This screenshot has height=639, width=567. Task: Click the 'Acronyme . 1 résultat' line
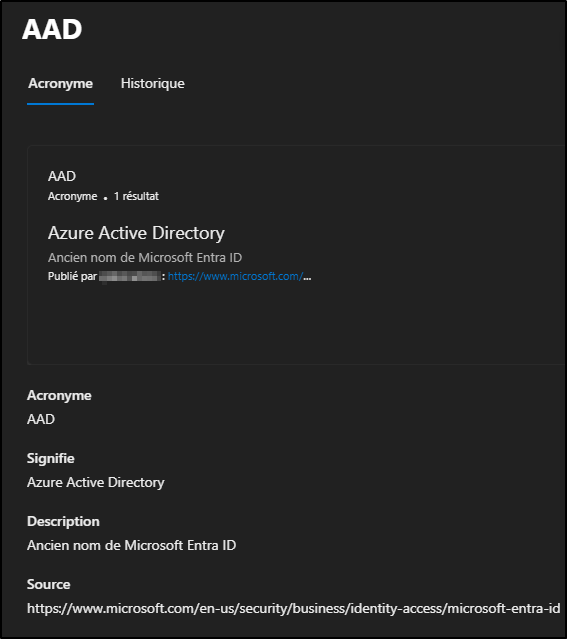click(x=103, y=196)
